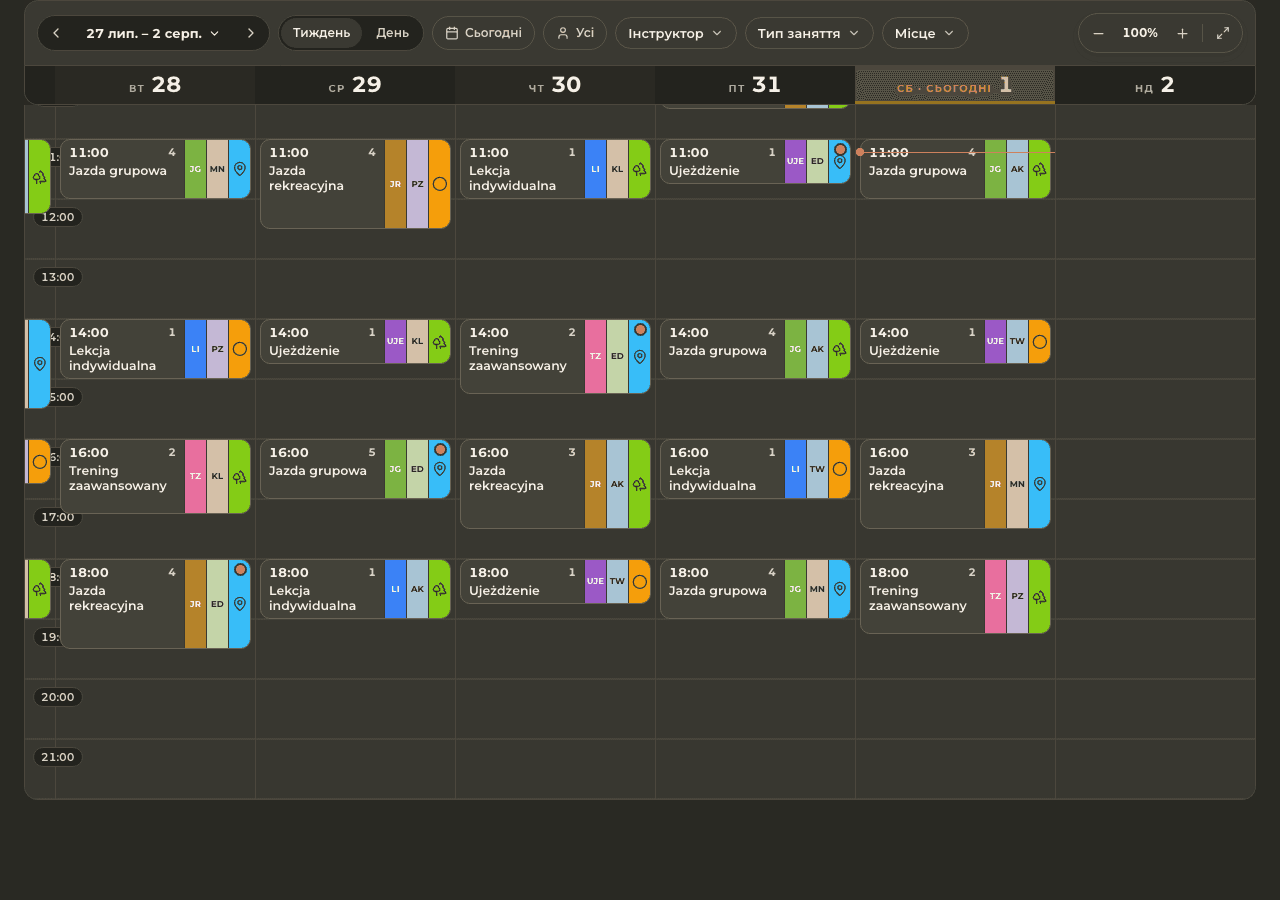Click the zoom out minus icon
This screenshot has height=900, width=1280.
tap(1098, 33)
